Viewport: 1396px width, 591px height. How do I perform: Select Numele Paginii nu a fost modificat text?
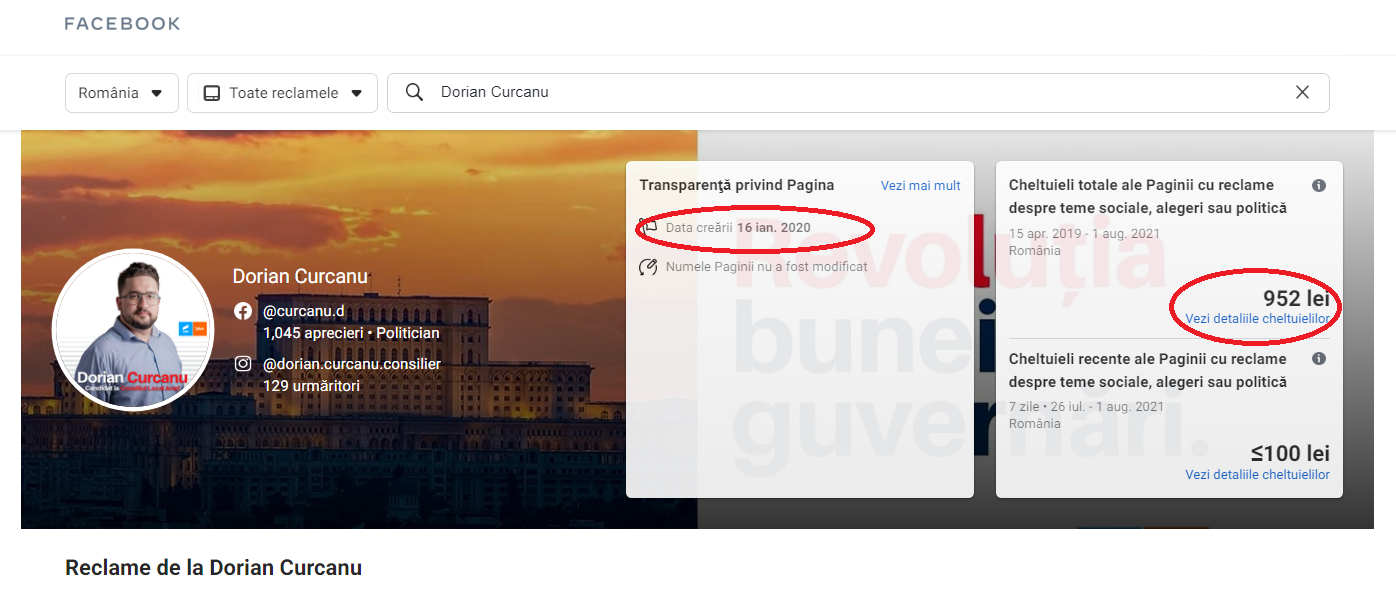coord(767,267)
